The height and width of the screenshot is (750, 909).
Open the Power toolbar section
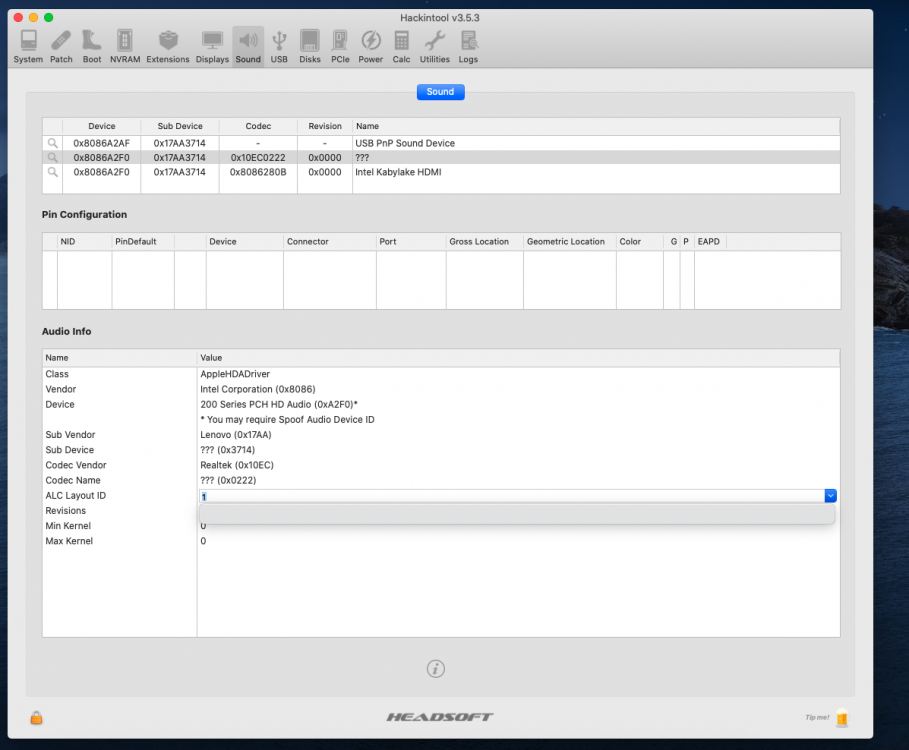370,46
